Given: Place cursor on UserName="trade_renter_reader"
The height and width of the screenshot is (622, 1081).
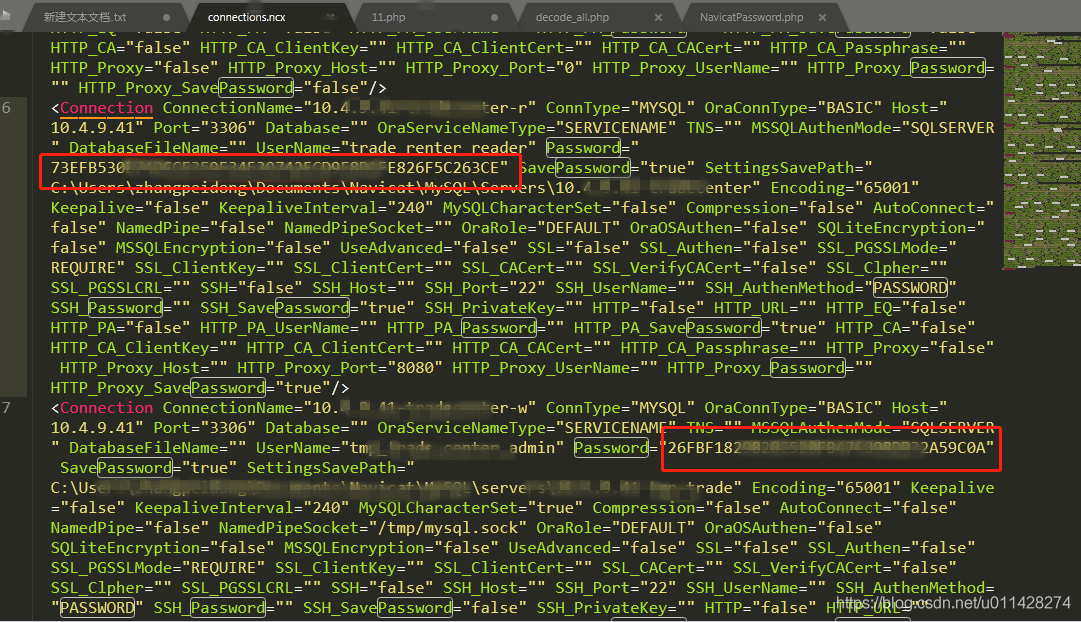Looking at the screenshot, I should pos(396,148).
